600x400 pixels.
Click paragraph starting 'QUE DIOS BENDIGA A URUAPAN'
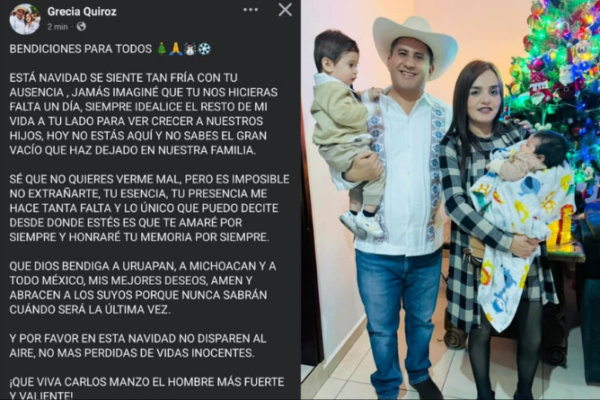[143, 288]
